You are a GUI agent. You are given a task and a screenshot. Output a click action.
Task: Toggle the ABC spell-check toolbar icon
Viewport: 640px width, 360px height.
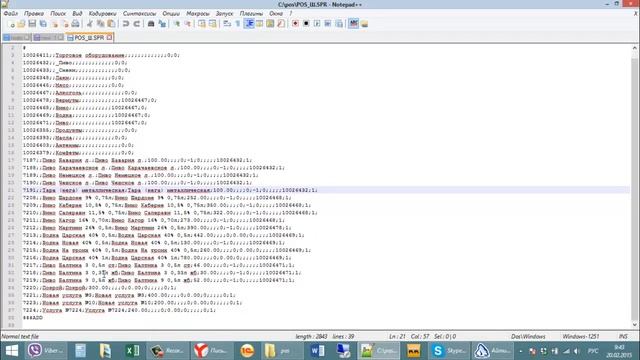pyautogui.click(x=353, y=24)
